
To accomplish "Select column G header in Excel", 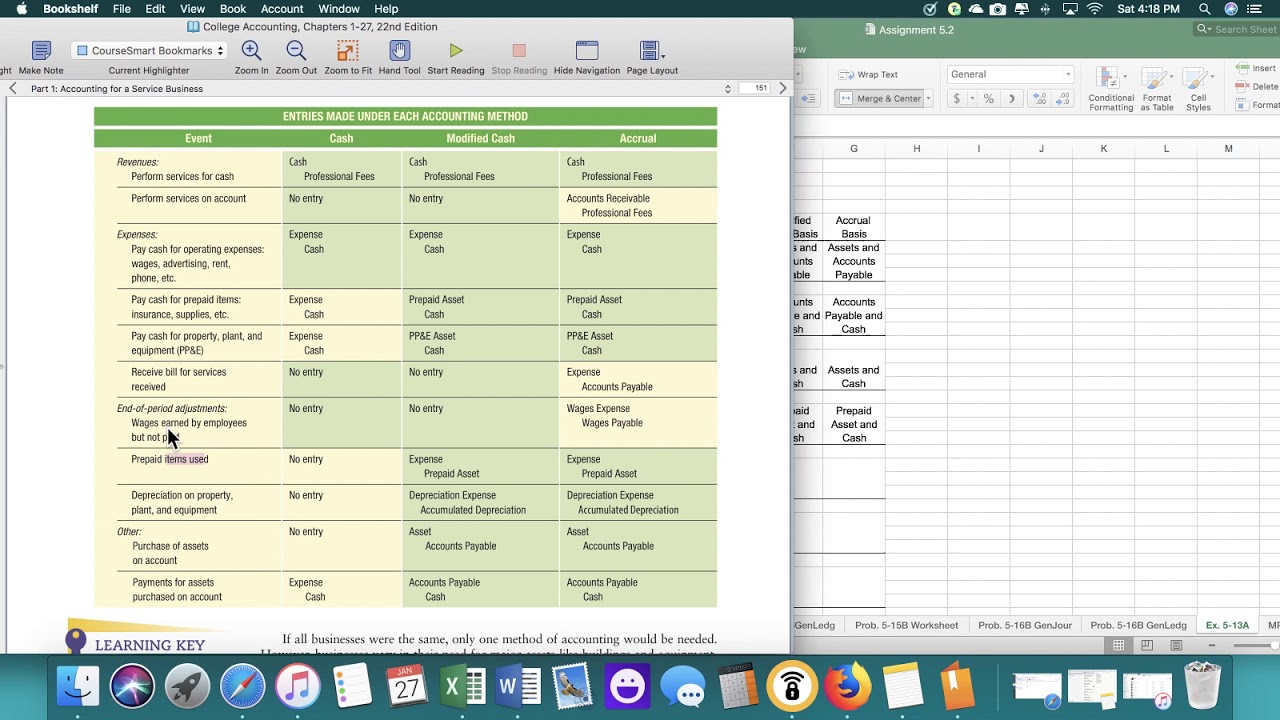I will click(x=854, y=149).
